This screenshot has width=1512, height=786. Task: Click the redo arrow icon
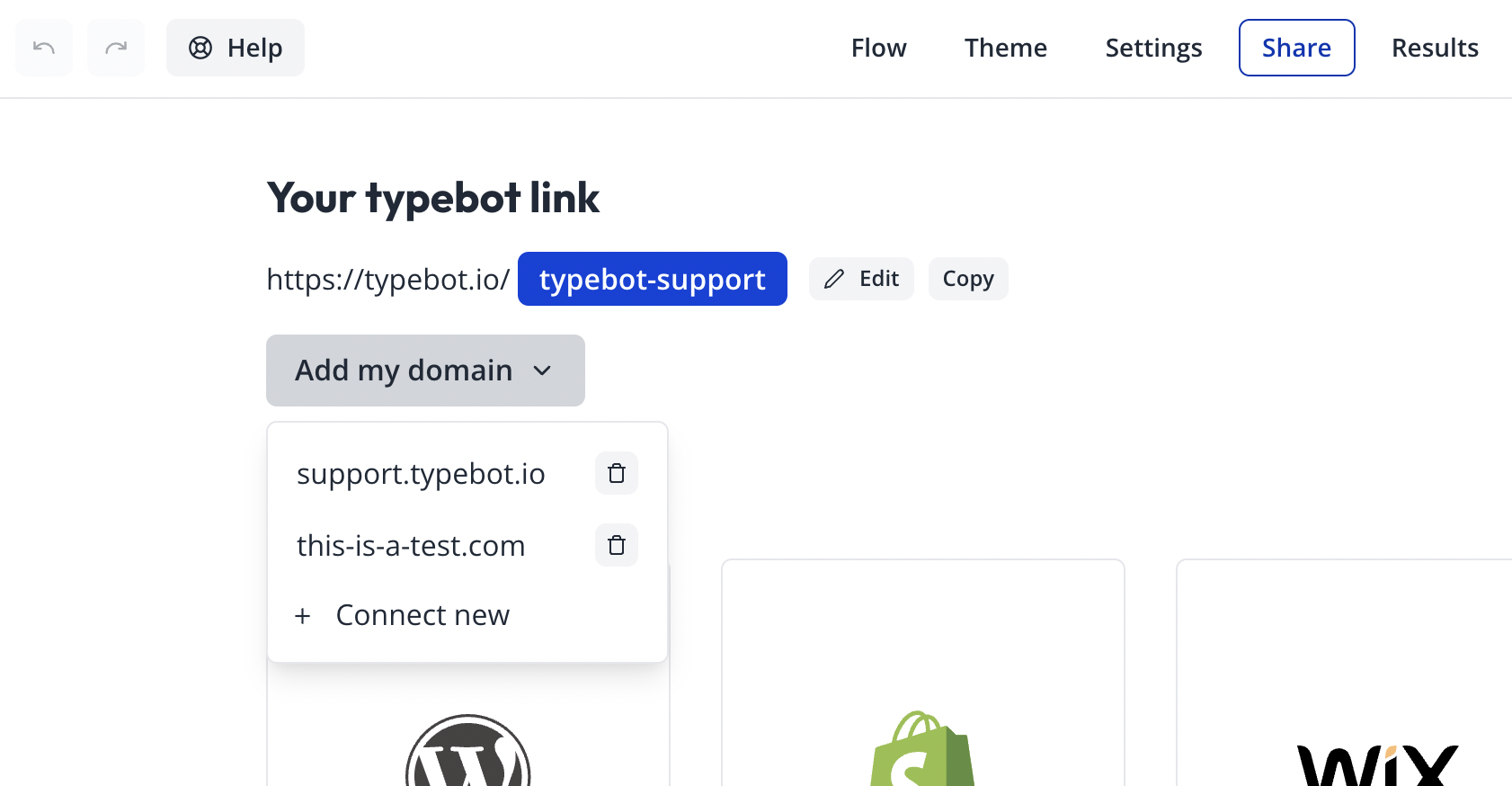click(x=116, y=48)
